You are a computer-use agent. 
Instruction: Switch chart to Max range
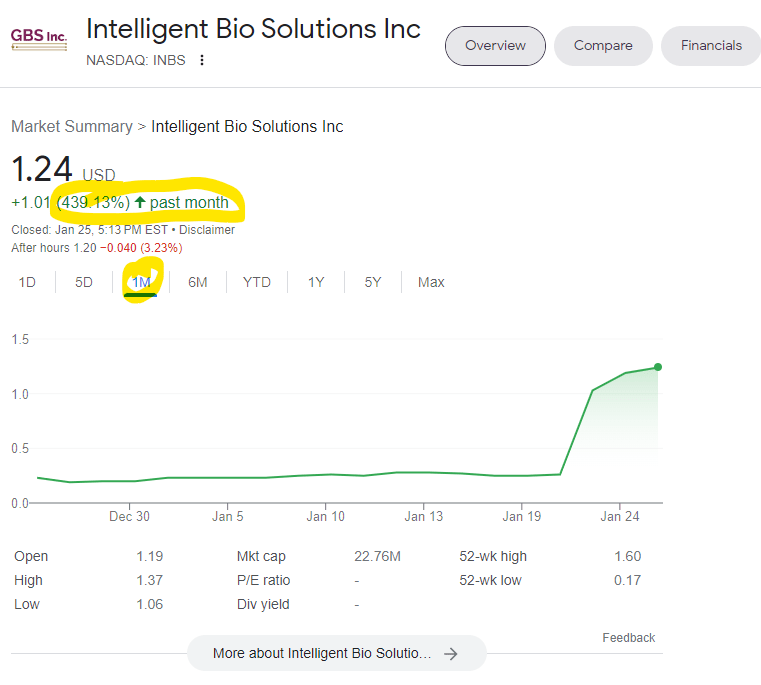coord(431,282)
